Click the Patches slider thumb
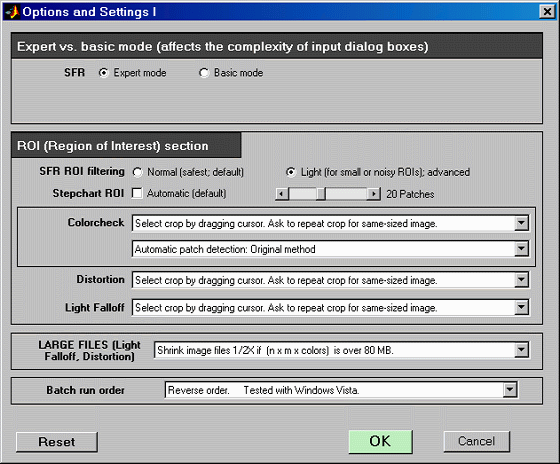Screen dimensions: 560x464 pyautogui.click(x=321, y=194)
